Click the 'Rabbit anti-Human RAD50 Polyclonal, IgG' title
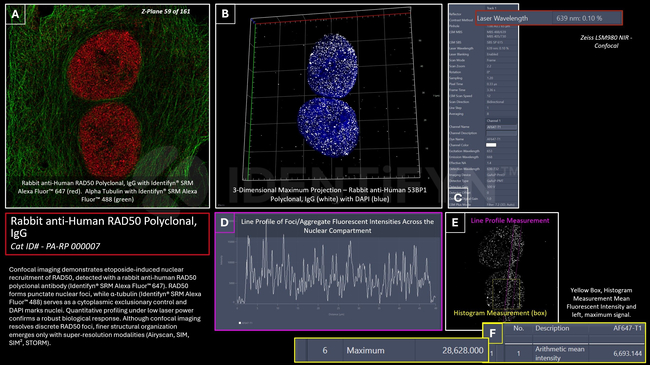This screenshot has width=650, height=365. pos(104,227)
